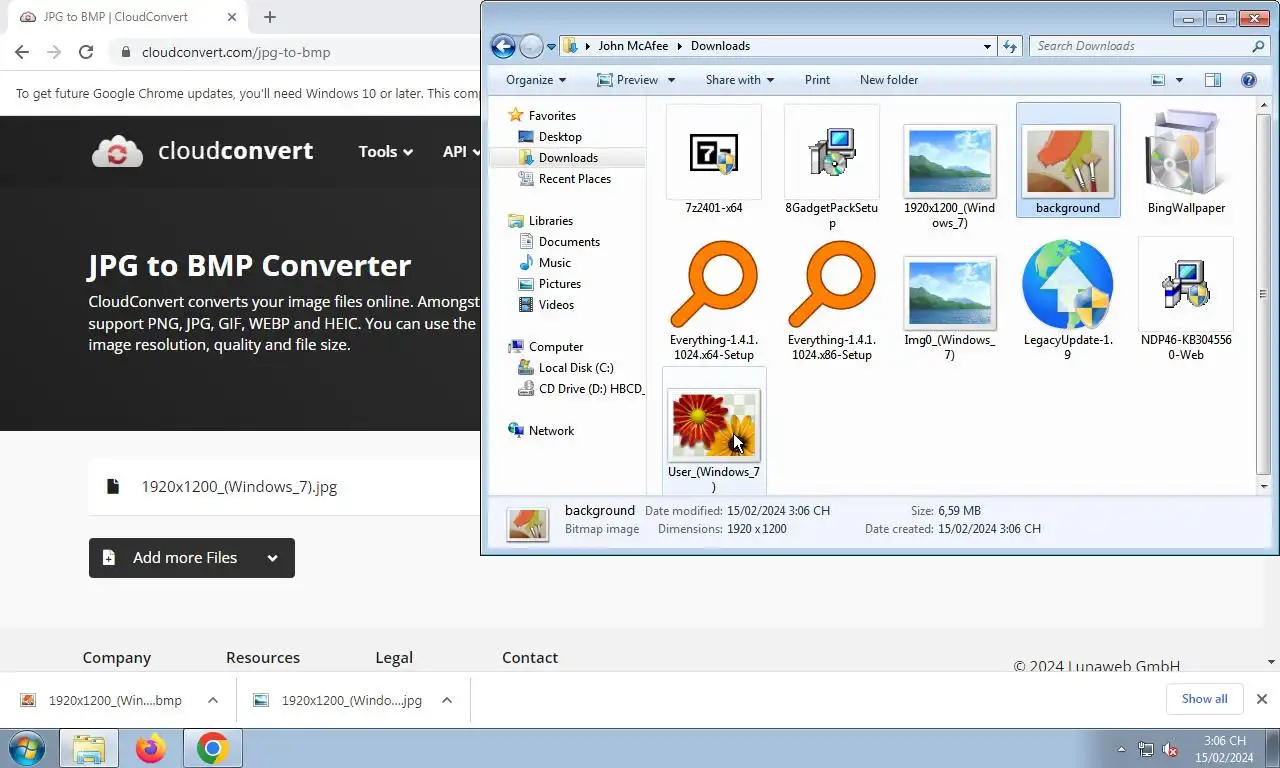This screenshot has height=768, width=1280.
Task: Select Everything-1.4.1.1024.x86-Setup file
Action: (832, 300)
